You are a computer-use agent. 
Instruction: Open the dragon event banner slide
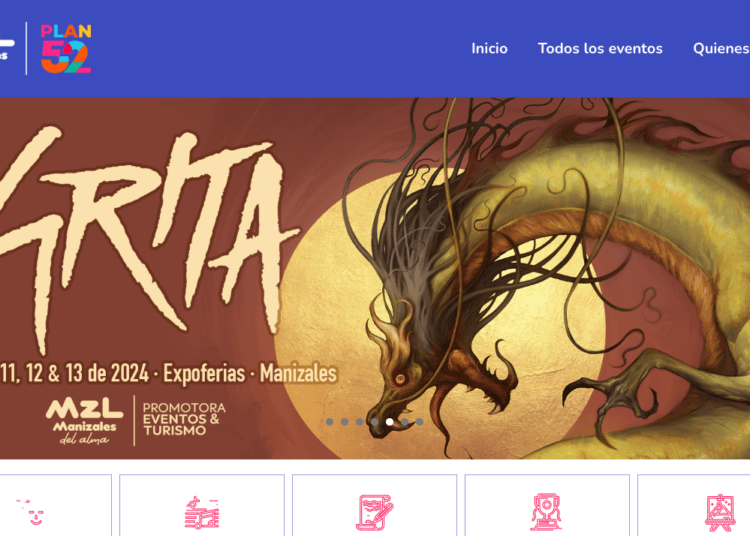tap(375, 278)
